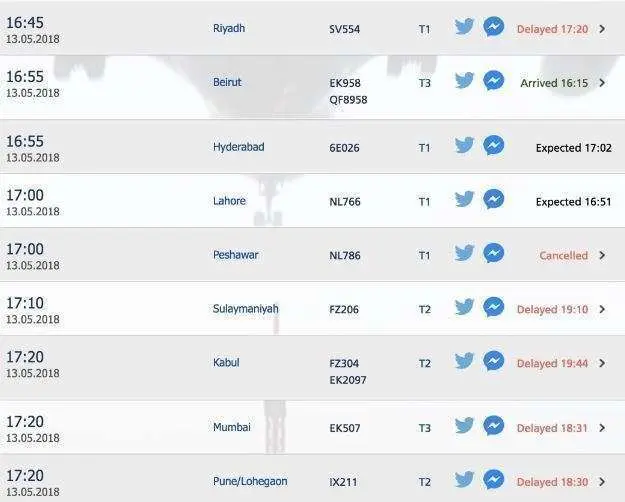This screenshot has height=502, width=625.
Task: Open Messenger icon for Lahore NL766
Action: (x=493, y=199)
